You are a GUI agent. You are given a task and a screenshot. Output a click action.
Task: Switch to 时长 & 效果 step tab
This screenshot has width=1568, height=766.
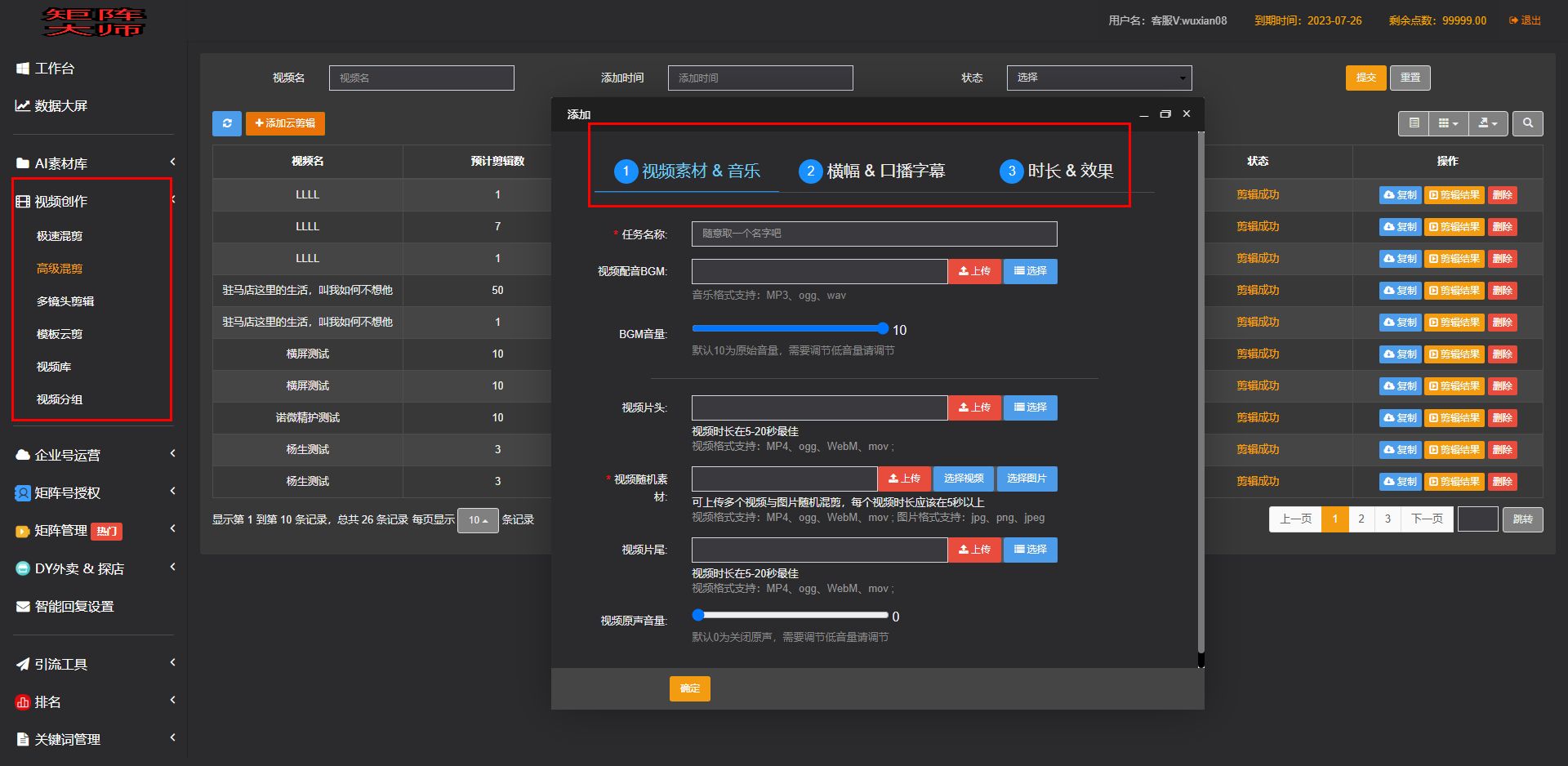click(x=1056, y=171)
